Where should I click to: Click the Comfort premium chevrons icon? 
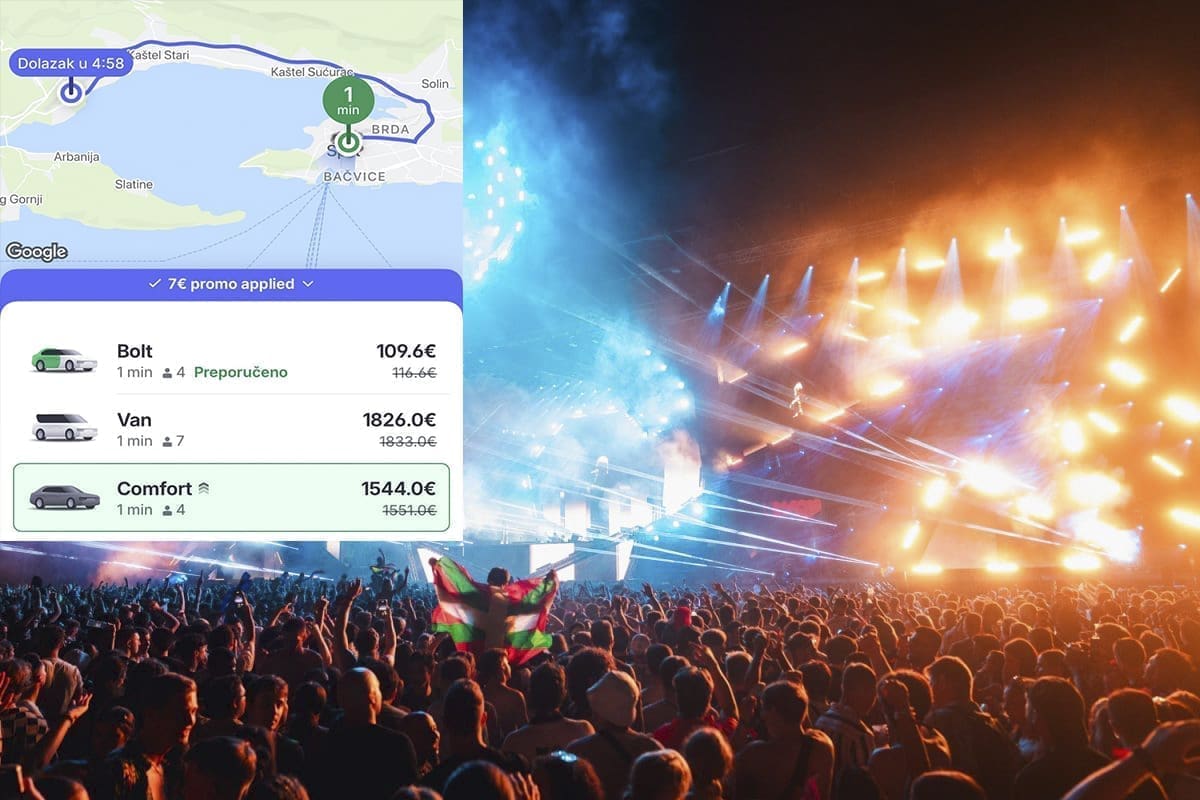[x=203, y=488]
